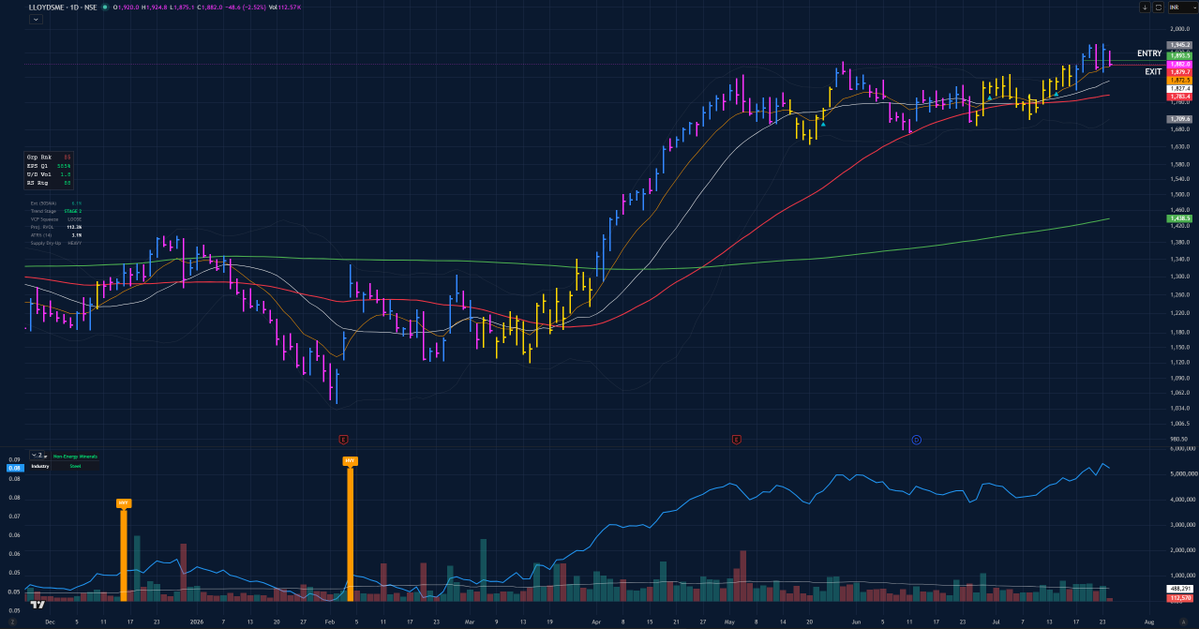Screen dimensions: 1199x629
Task: Click the Proj. RVOL row
Action: [x=56, y=227]
